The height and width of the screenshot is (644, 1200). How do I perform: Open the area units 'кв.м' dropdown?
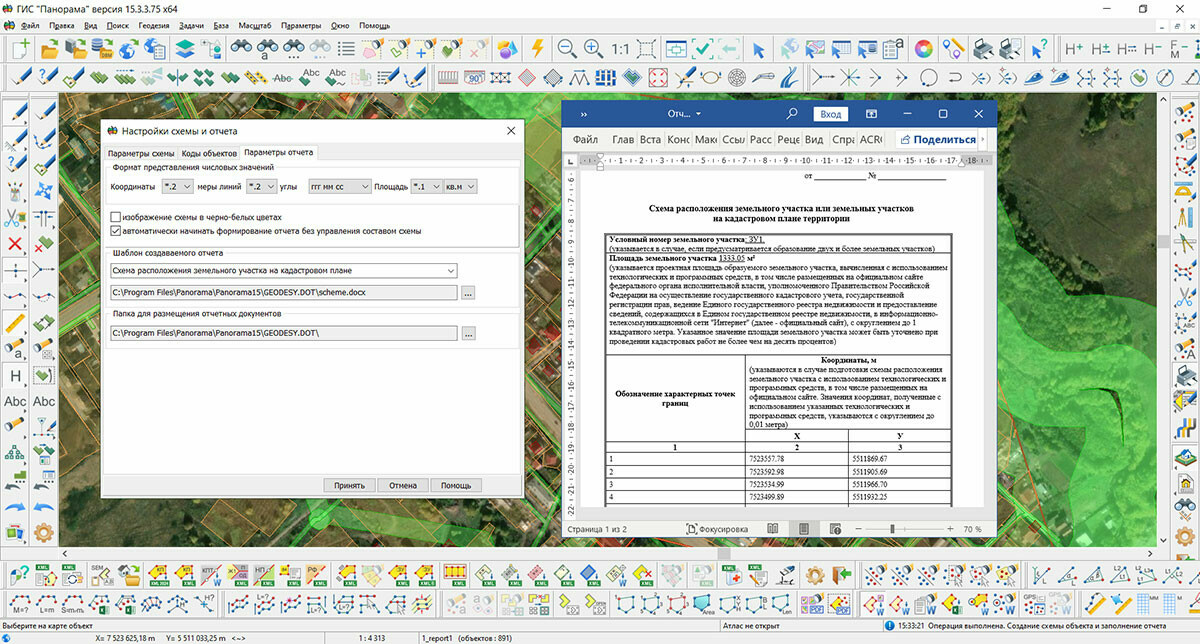(x=470, y=186)
